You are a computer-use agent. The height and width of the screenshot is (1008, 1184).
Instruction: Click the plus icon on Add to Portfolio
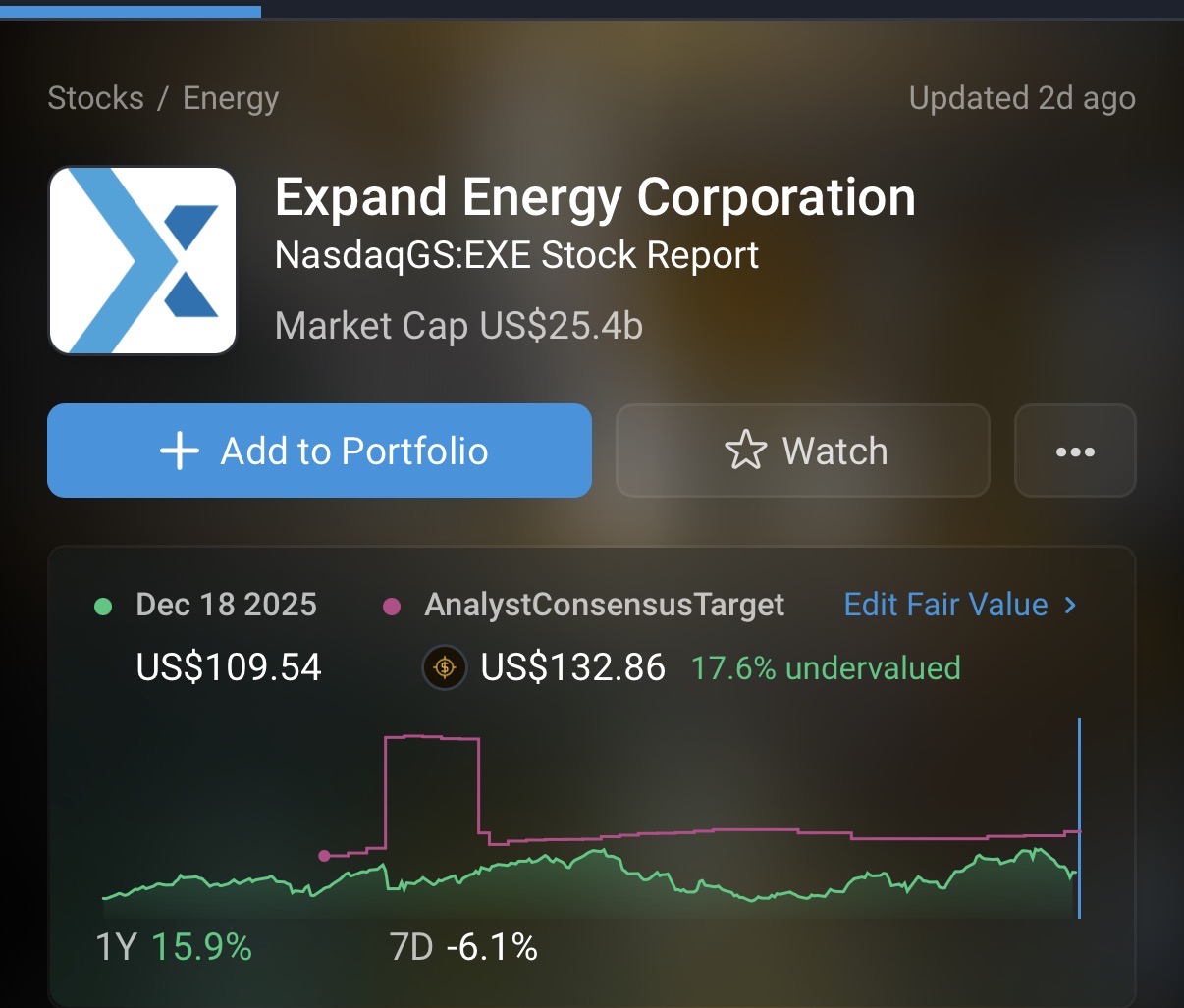coord(180,451)
